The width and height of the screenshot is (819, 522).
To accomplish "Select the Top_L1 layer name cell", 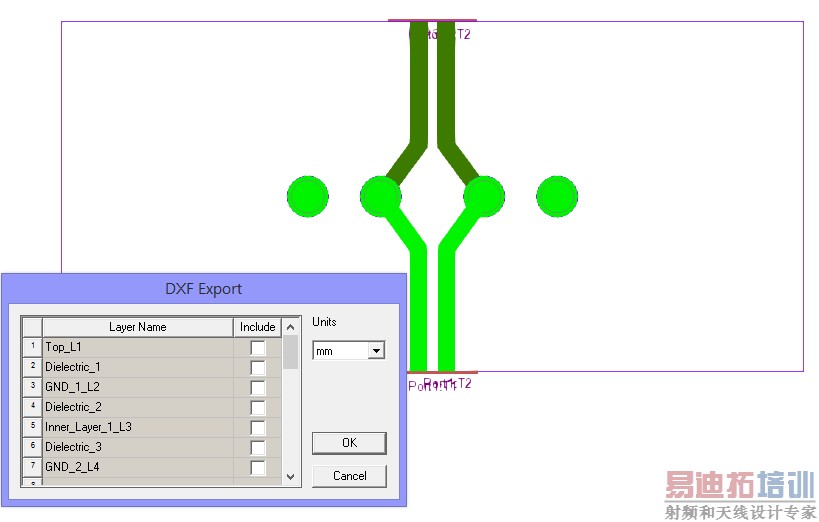I will [x=138, y=347].
